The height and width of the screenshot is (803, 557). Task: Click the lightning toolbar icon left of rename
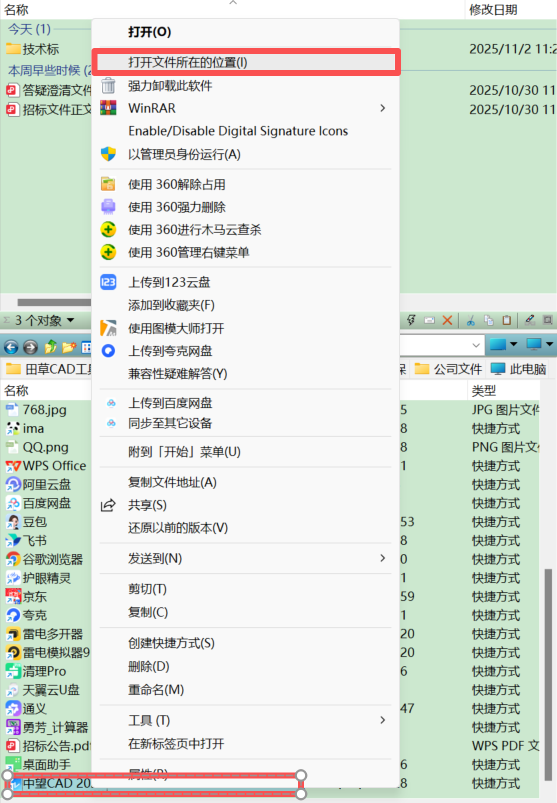(x=411, y=320)
